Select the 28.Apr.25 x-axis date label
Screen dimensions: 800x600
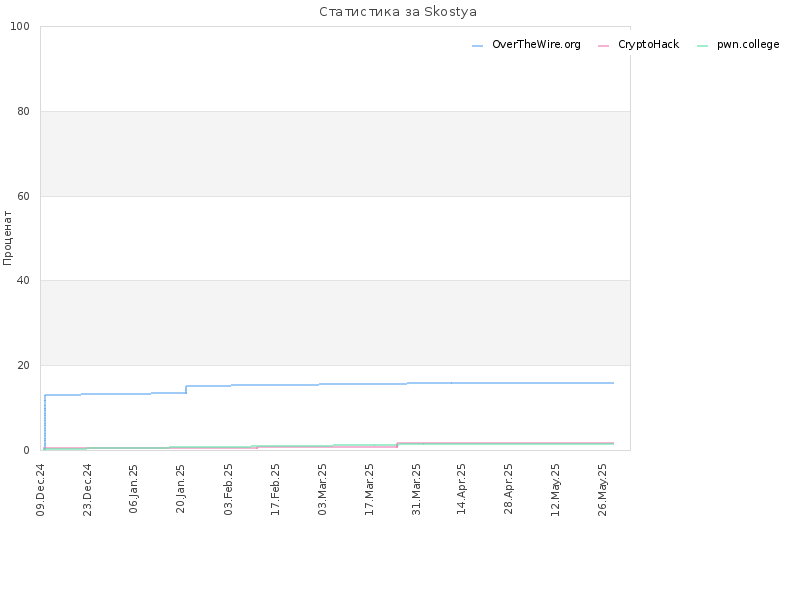click(x=508, y=489)
